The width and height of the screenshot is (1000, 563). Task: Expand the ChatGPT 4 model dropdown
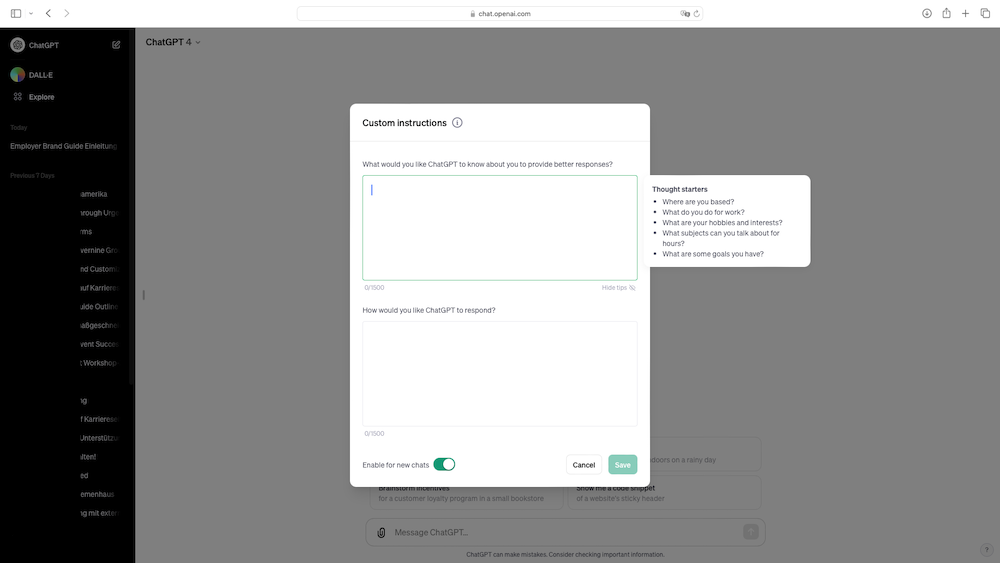[x=173, y=42]
